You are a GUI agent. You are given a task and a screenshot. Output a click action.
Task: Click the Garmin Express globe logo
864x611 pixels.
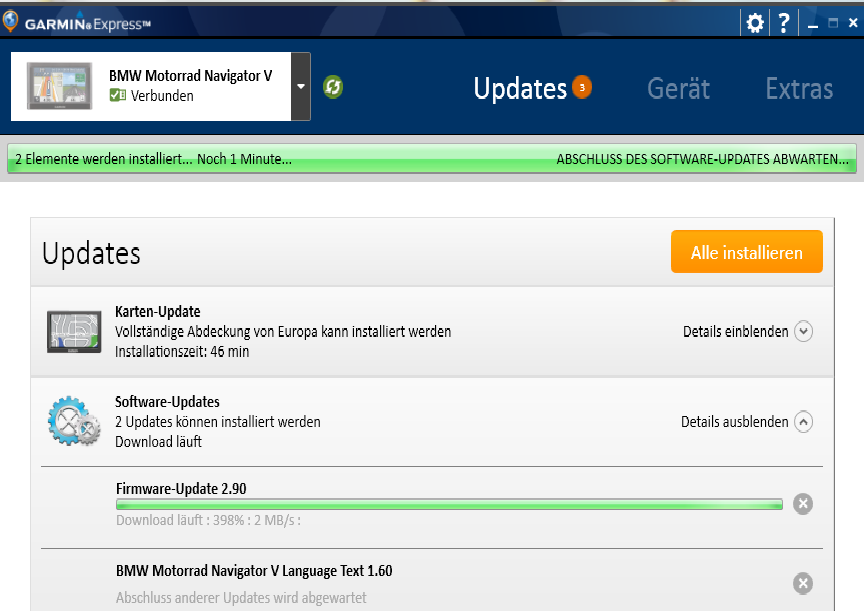click(11, 20)
